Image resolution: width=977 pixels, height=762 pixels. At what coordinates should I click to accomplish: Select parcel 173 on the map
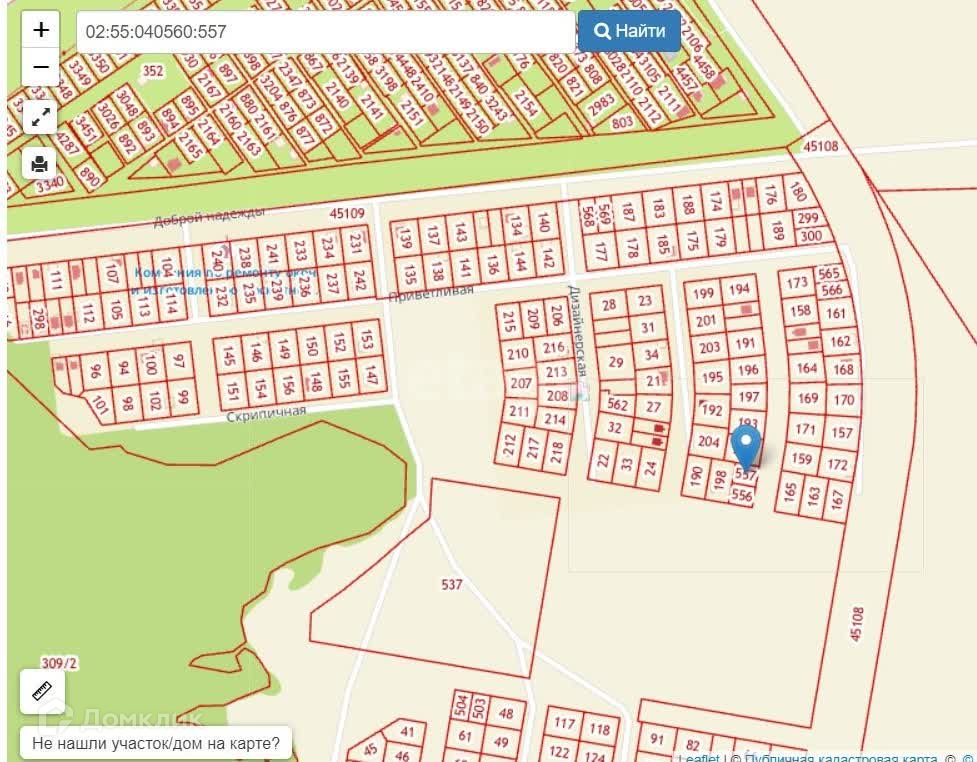[x=797, y=283]
